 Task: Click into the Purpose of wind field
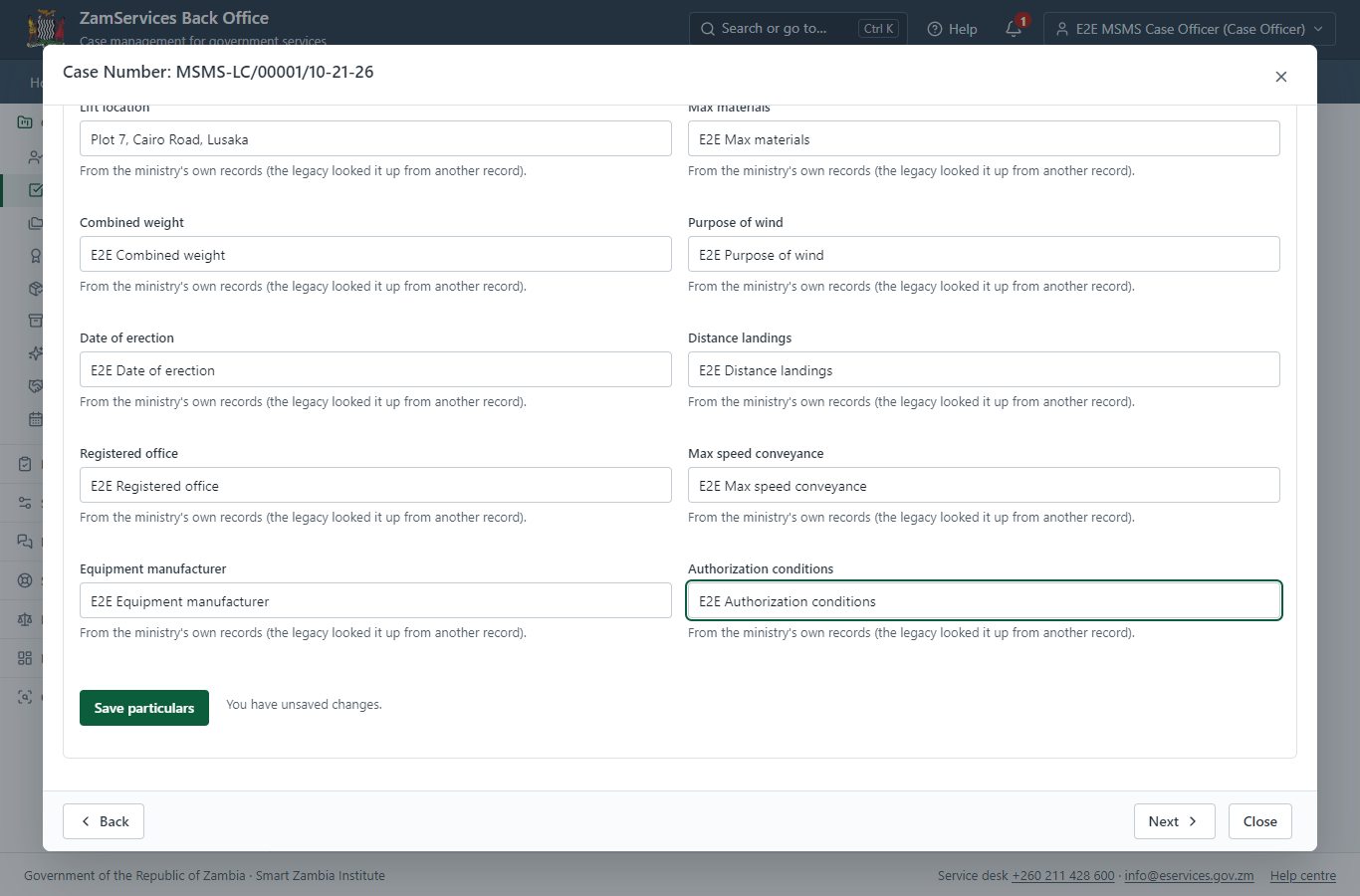tap(984, 254)
